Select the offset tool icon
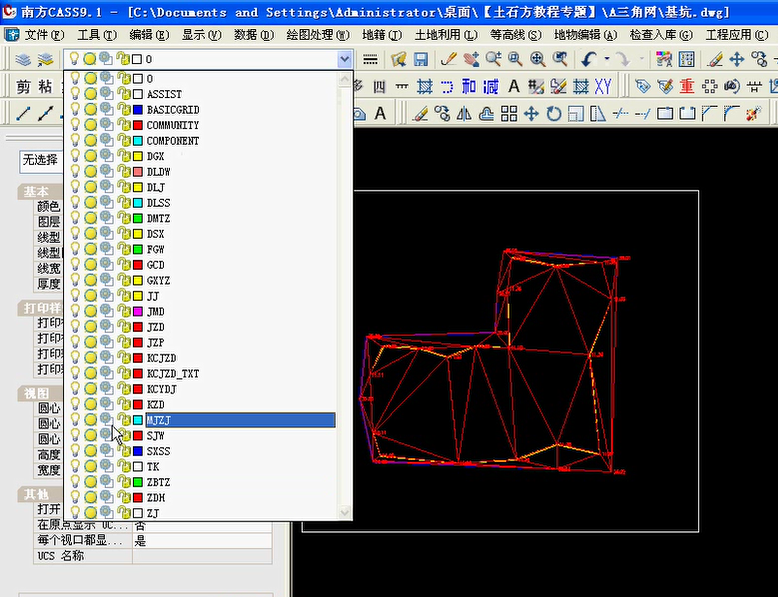 tap(486, 114)
